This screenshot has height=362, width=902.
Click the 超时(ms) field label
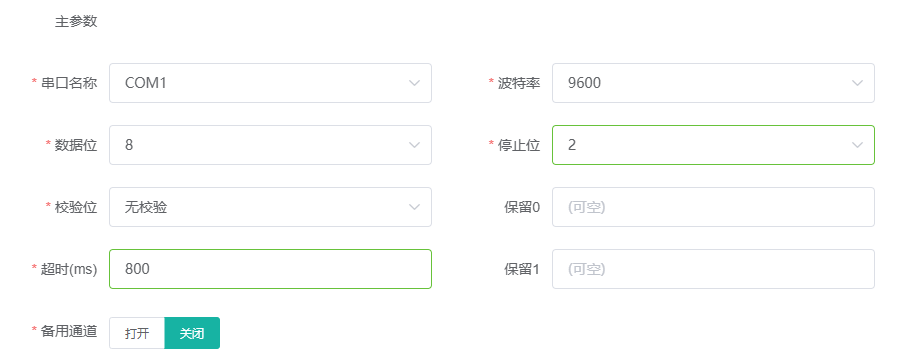(69, 269)
